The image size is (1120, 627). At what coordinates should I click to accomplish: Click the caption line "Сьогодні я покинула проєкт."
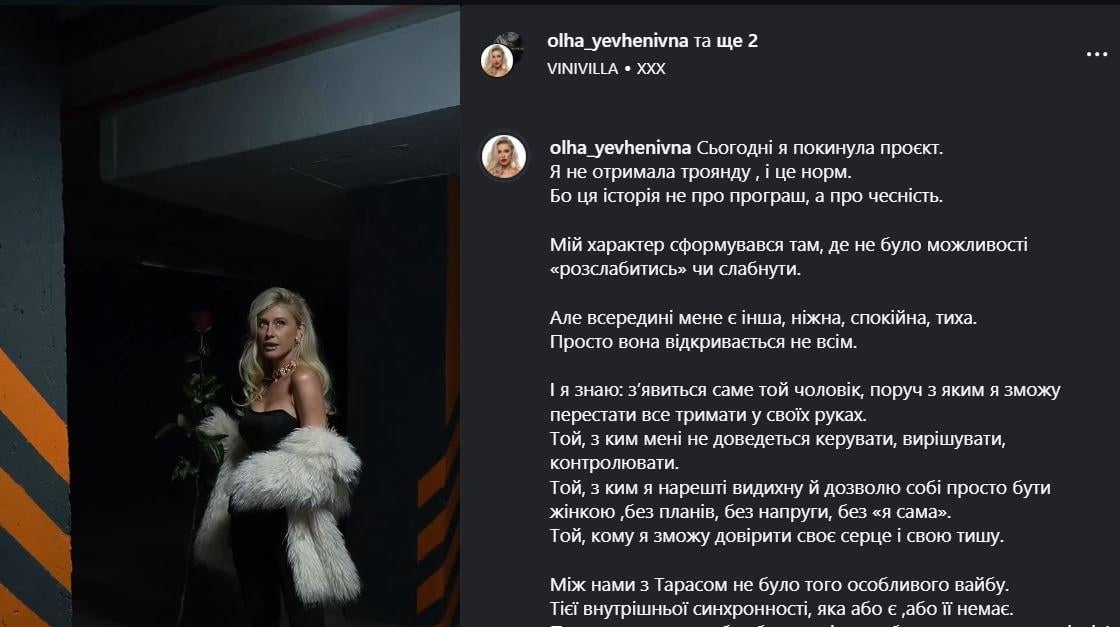819,149
